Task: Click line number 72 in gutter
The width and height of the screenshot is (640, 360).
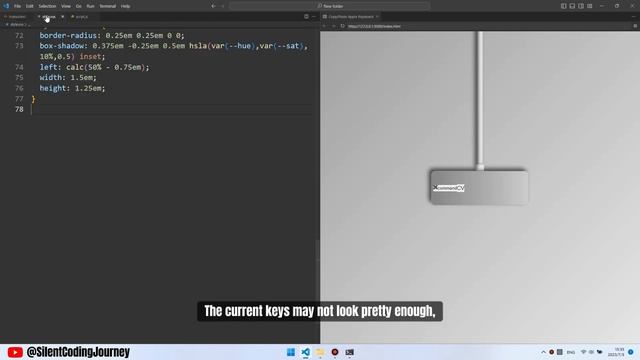Action: point(19,36)
